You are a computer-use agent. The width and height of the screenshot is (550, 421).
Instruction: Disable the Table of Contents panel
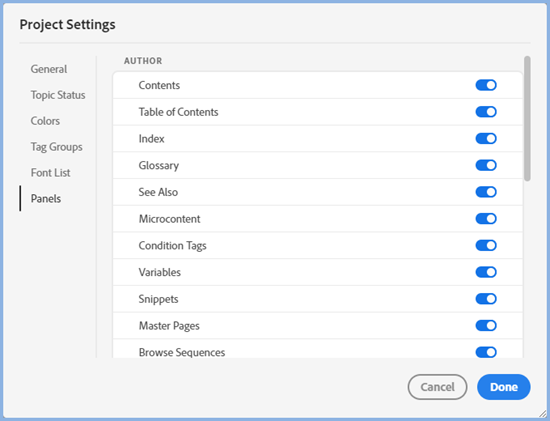pos(486,112)
